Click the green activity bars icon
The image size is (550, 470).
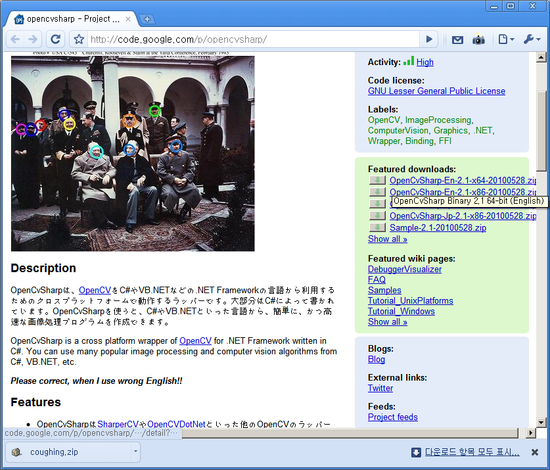(x=409, y=61)
